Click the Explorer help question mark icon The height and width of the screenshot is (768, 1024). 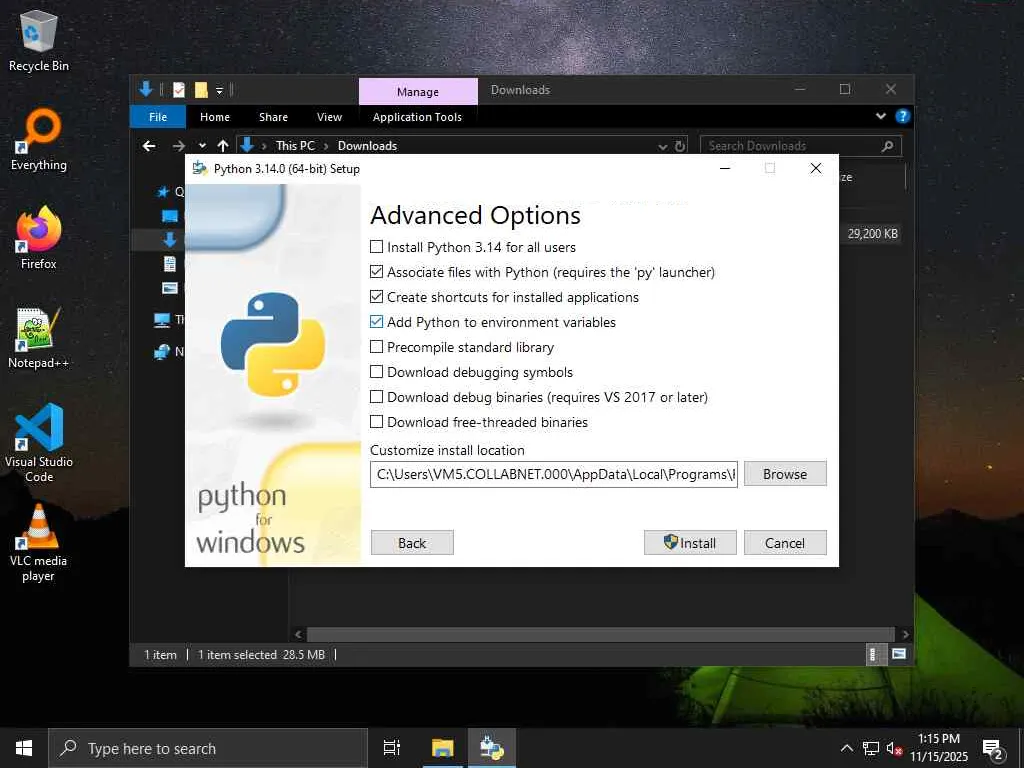903,116
